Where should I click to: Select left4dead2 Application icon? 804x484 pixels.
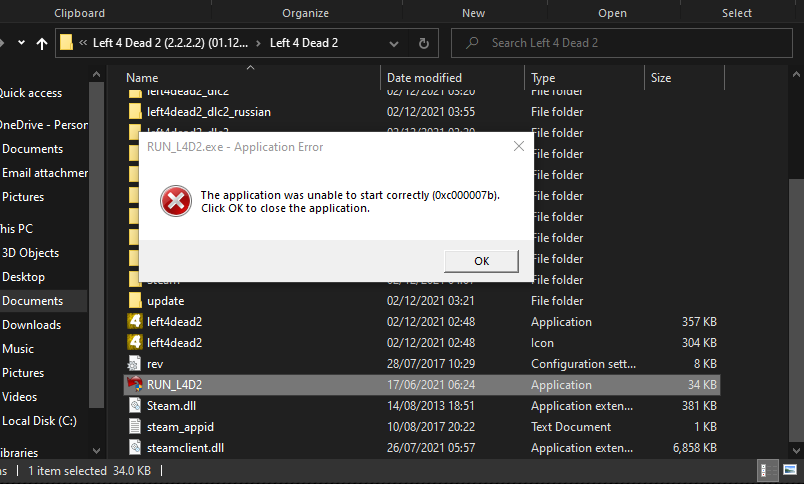click(x=135, y=321)
